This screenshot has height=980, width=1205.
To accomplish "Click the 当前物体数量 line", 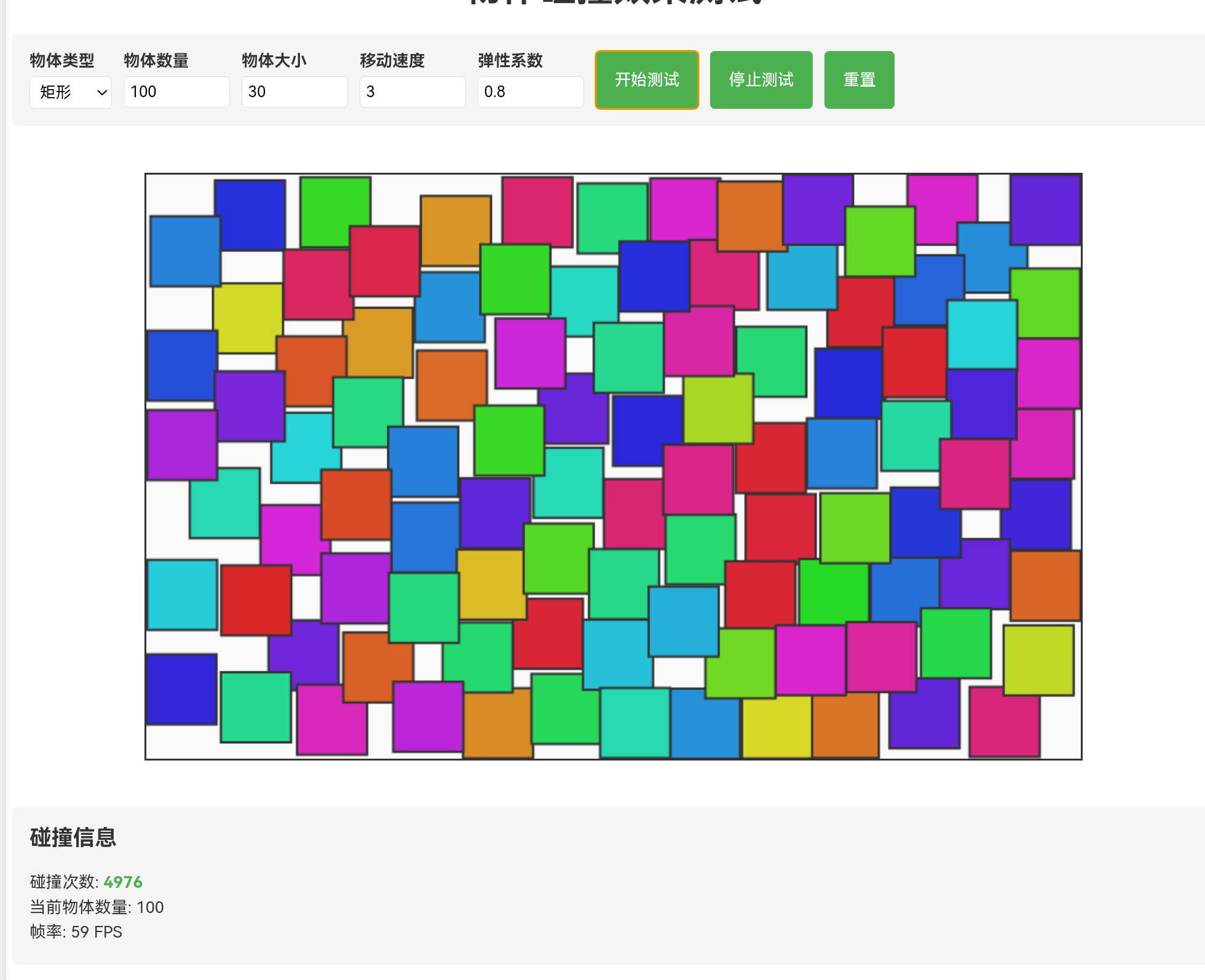I will click(96, 907).
